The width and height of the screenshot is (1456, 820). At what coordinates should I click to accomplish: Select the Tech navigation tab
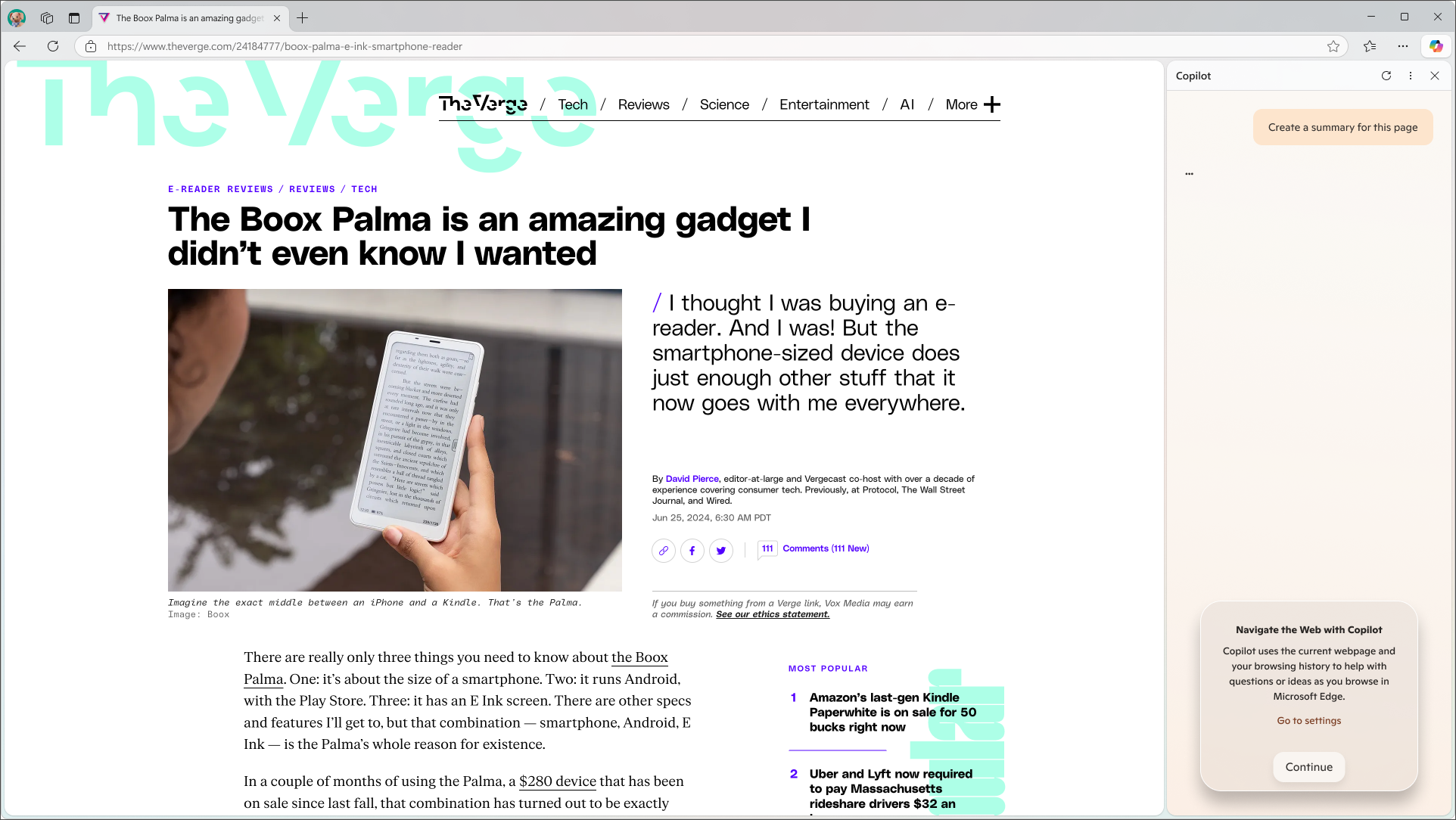573,104
